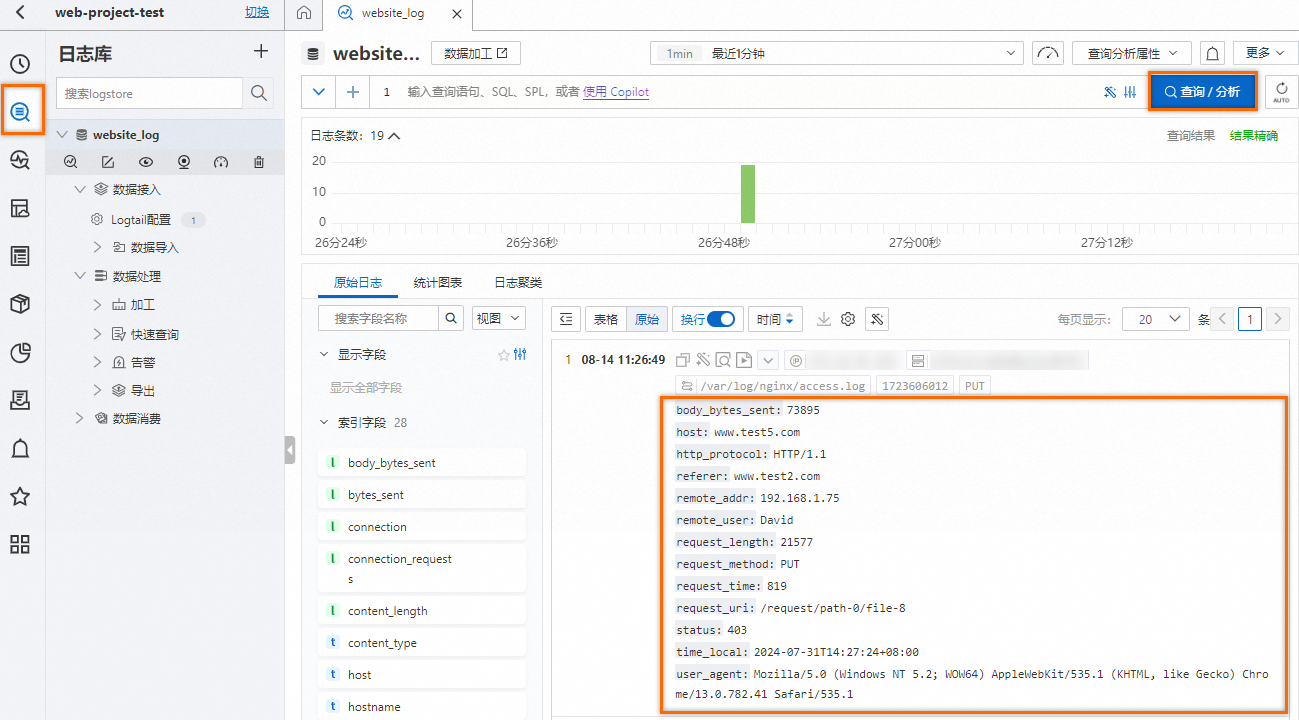Click the trash delete icon under website_log

(259, 162)
